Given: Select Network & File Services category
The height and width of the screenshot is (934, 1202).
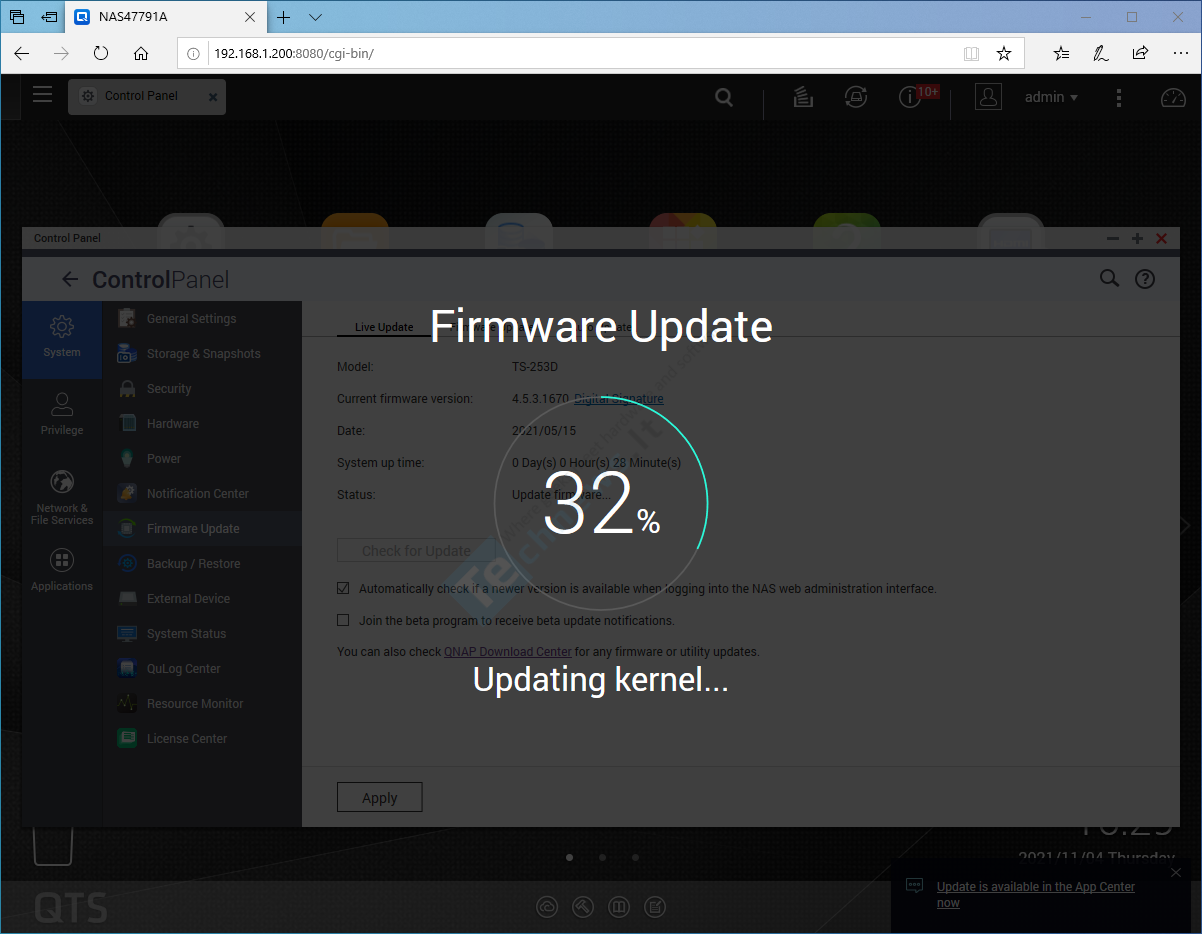Looking at the screenshot, I should coord(62,498).
